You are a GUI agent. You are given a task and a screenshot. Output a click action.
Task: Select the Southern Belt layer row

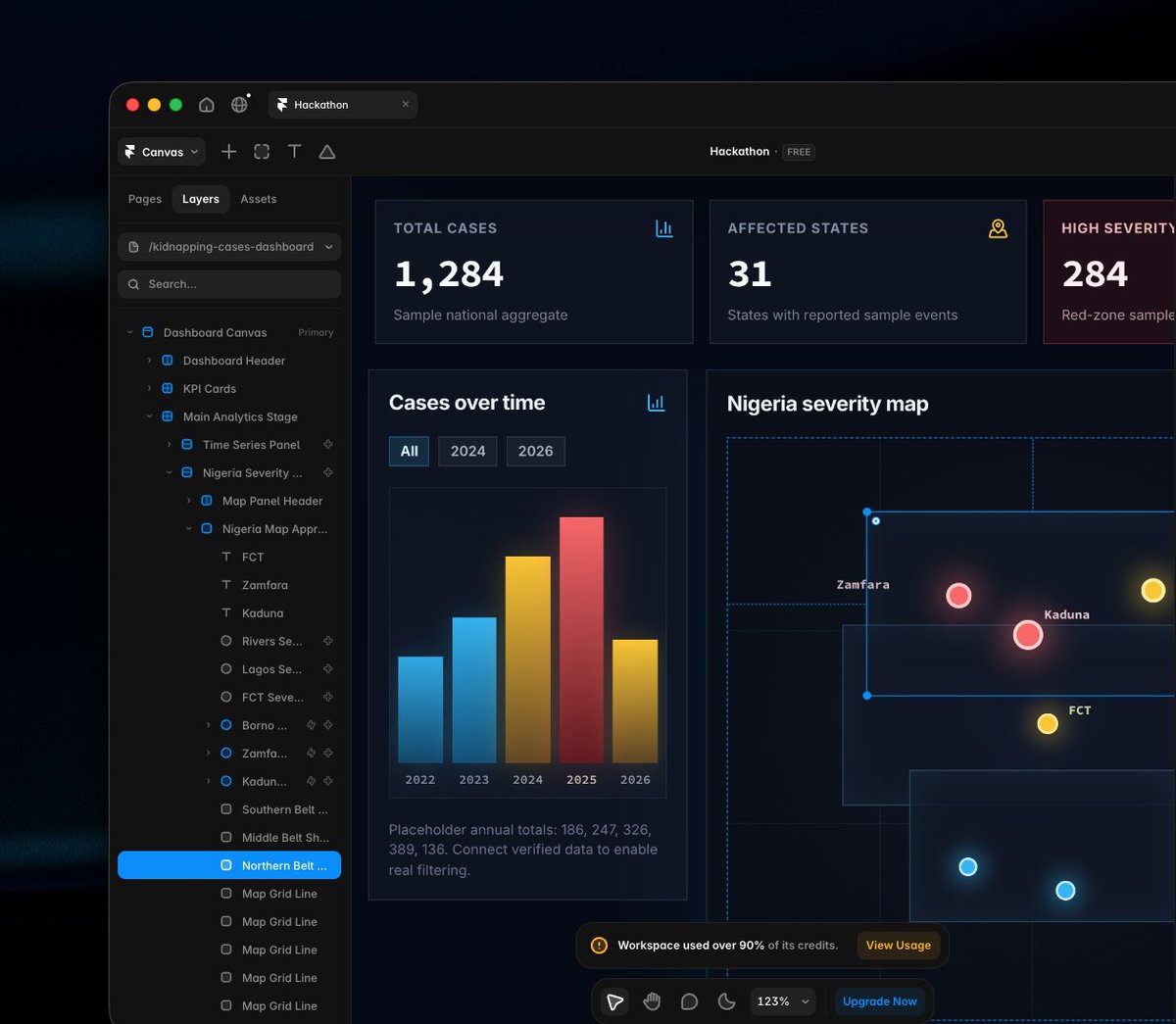(229, 809)
